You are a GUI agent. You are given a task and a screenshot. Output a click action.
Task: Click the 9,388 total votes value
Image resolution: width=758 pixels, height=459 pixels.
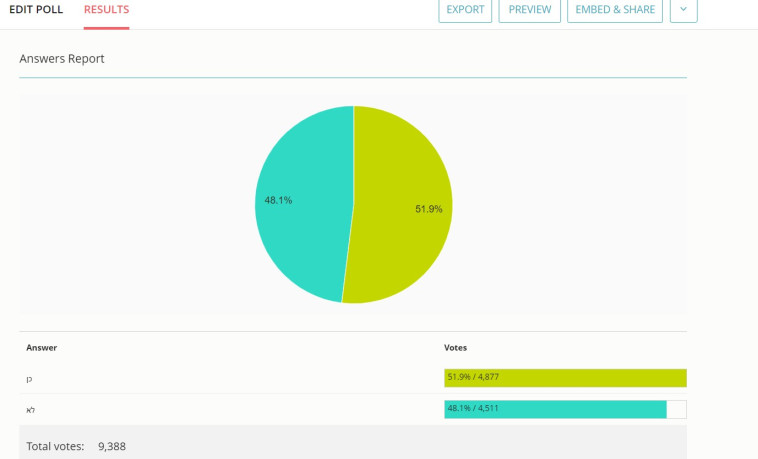coord(112,446)
